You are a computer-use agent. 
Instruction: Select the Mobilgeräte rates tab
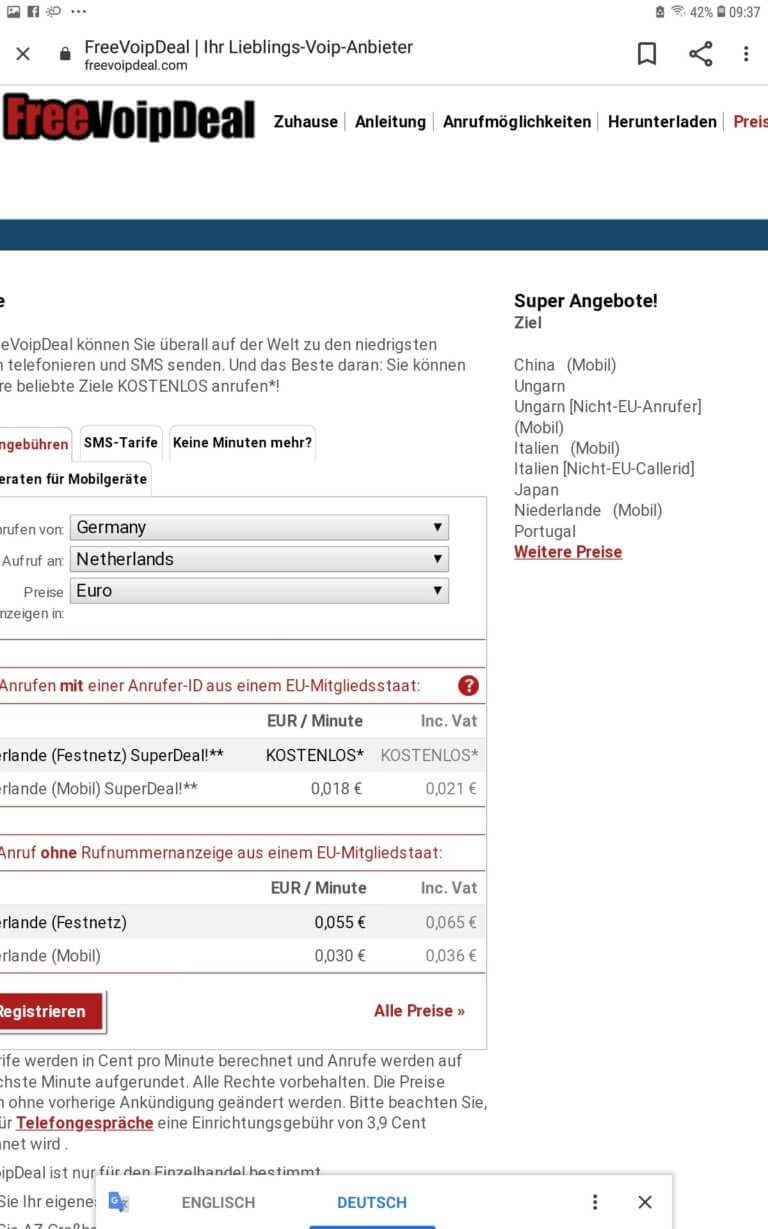74,478
